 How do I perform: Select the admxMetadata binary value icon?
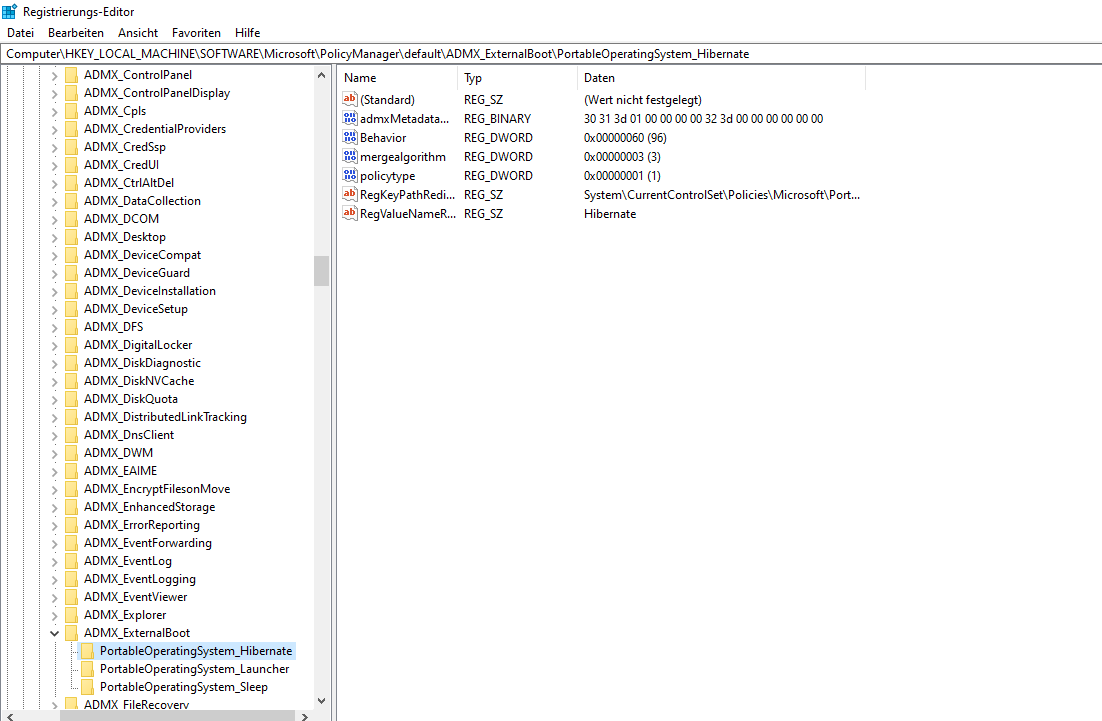pyautogui.click(x=350, y=118)
